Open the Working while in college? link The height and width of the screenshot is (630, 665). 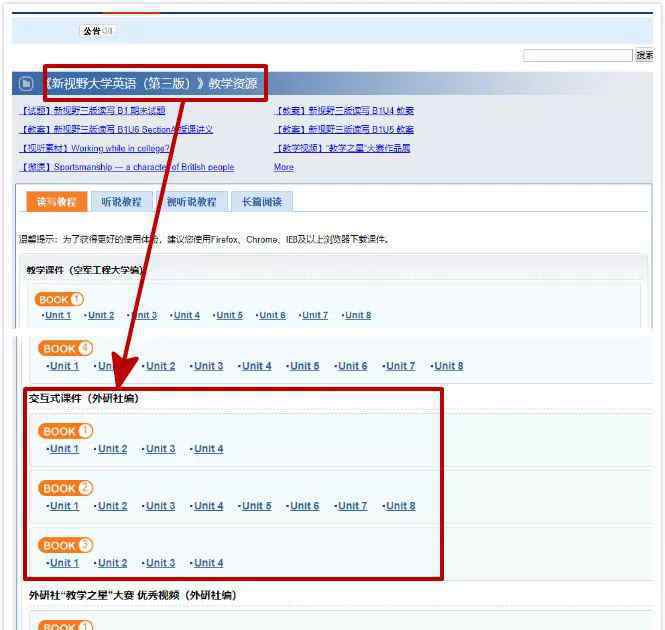point(95,148)
